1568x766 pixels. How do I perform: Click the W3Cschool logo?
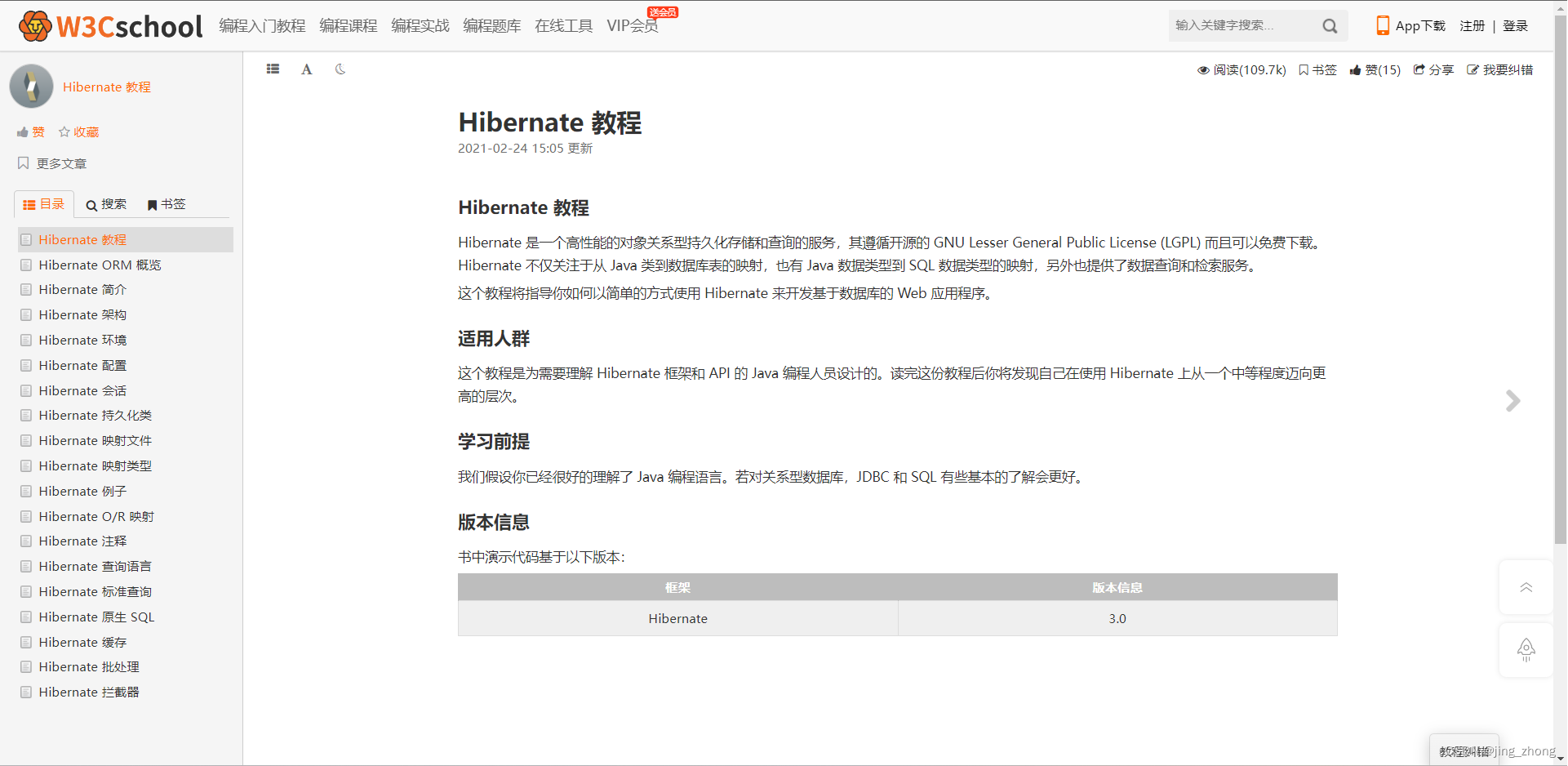[x=110, y=26]
